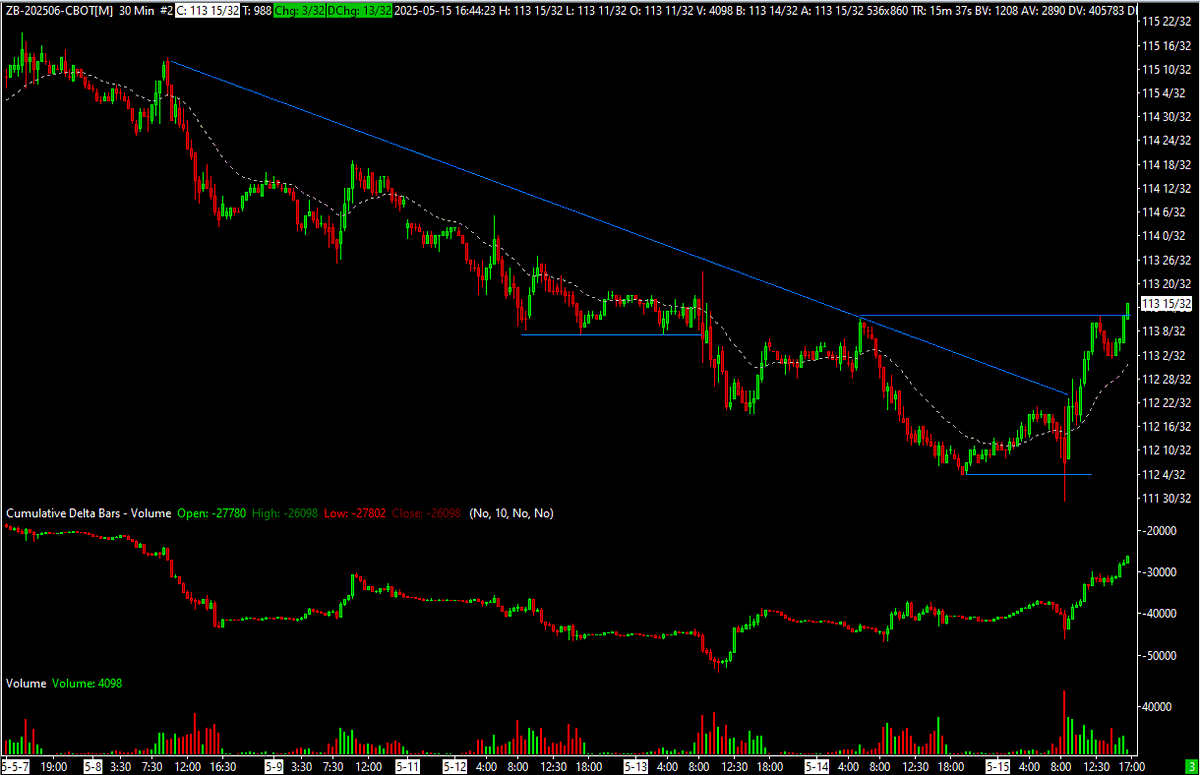Image resolution: width=1200 pixels, height=775 pixels.
Task: Select the horizontal blue line near 112 4/32
Action: click(x=1028, y=474)
